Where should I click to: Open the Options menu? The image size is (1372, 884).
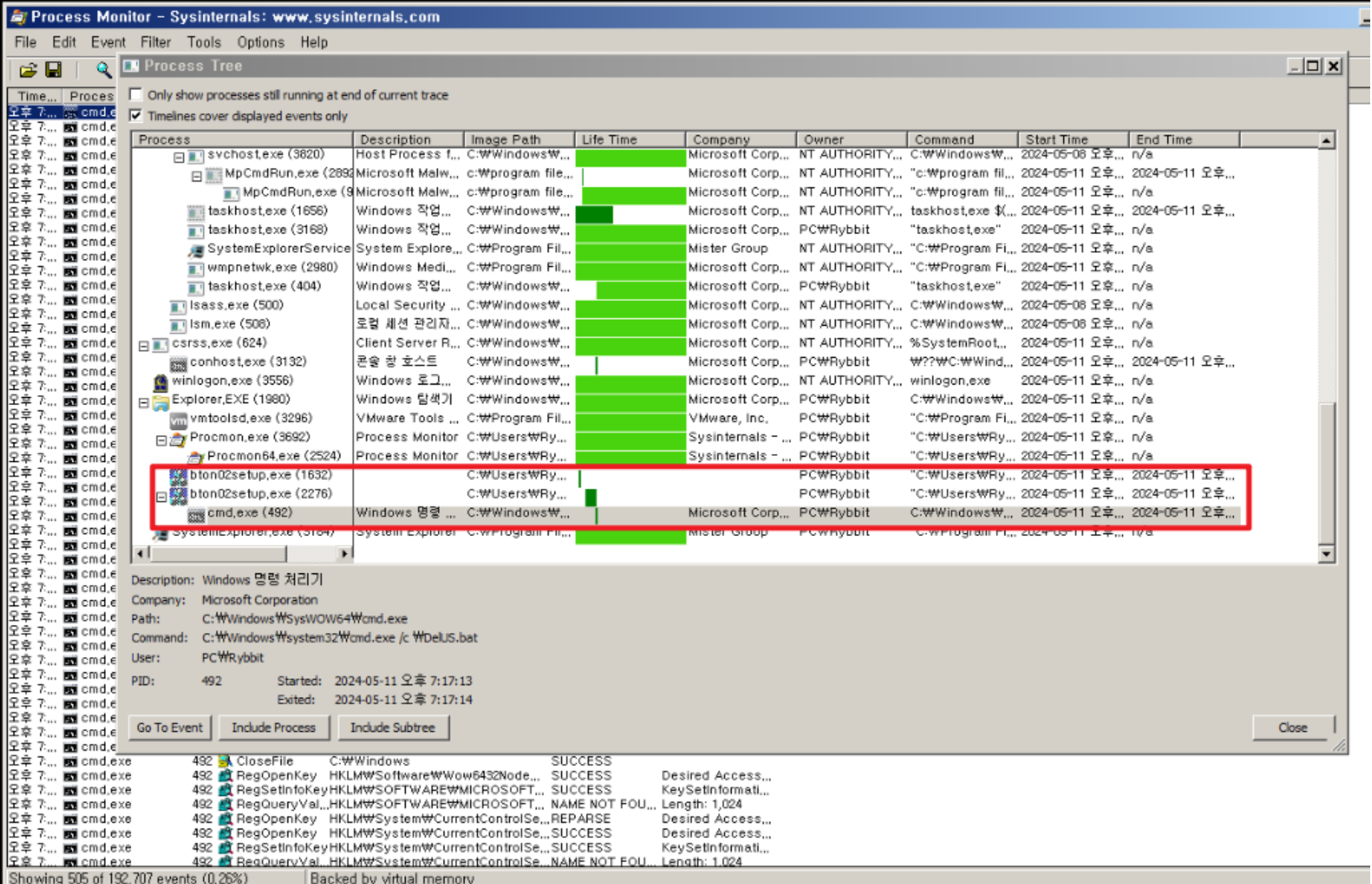tap(260, 42)
